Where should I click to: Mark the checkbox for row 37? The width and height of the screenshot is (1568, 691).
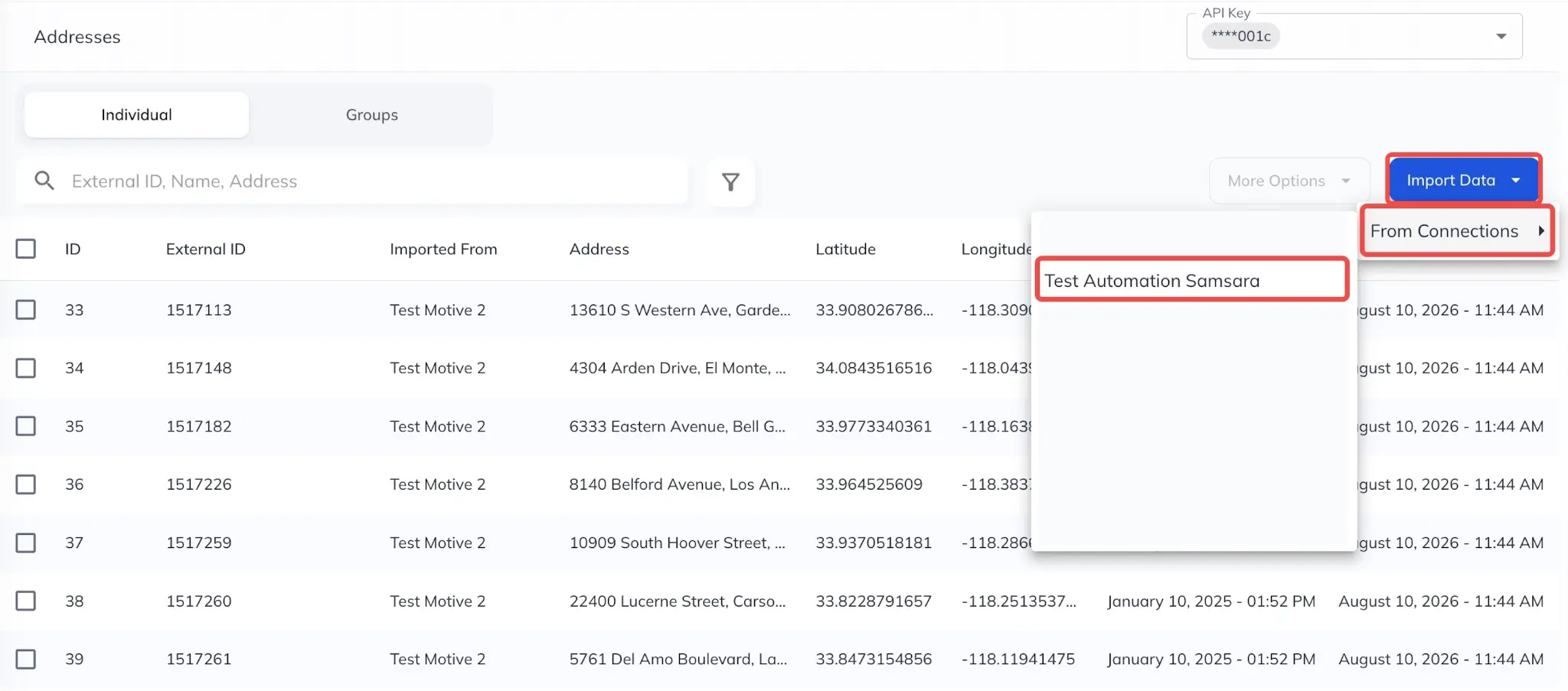[x=26, y=543]
